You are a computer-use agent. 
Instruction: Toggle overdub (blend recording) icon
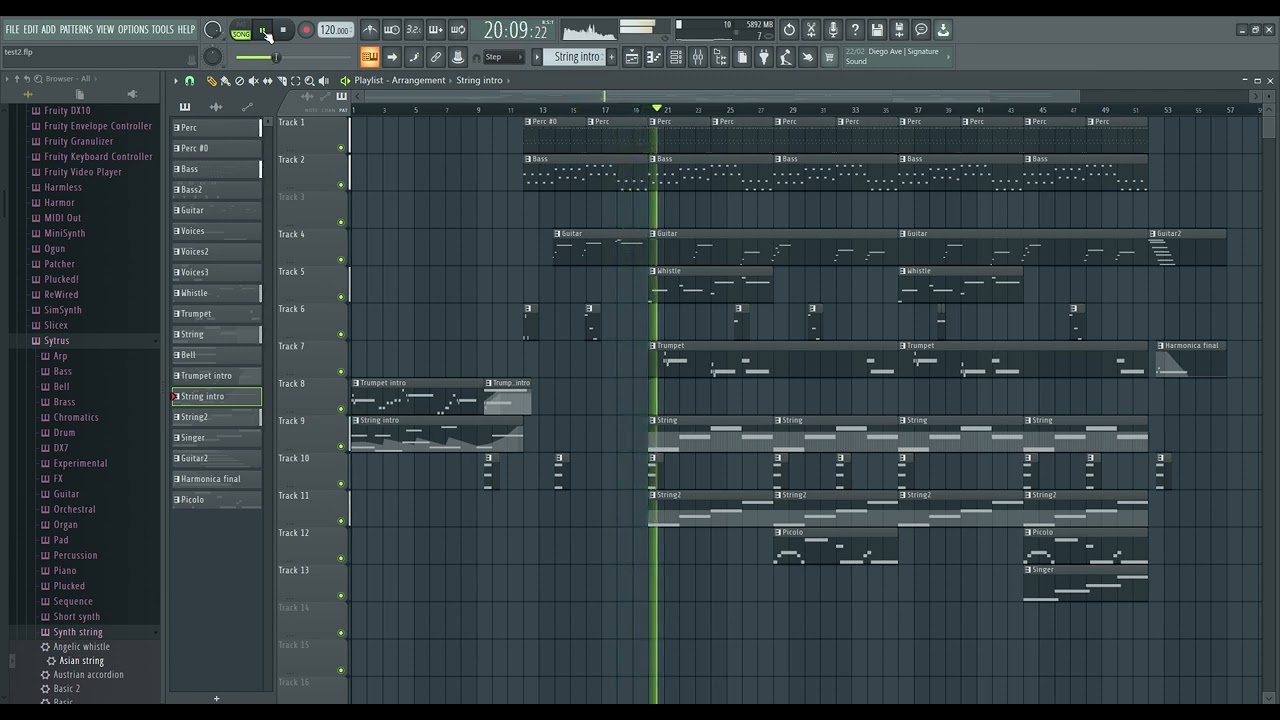tap(436, 30)
